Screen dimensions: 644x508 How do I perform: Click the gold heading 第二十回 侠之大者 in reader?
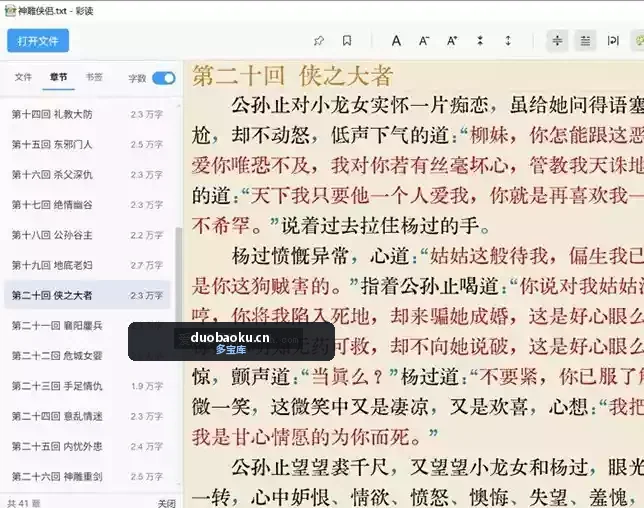pos(292,76)
